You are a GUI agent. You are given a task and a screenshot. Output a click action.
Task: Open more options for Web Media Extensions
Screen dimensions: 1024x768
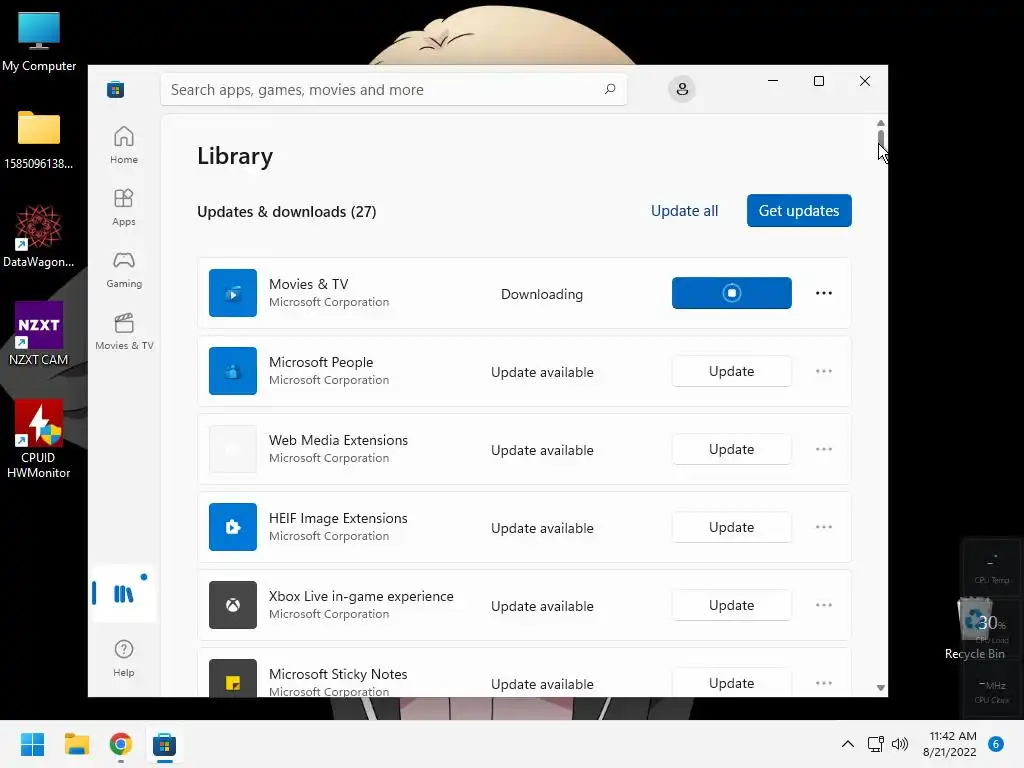pyautogui.click(x=824, y=449)
